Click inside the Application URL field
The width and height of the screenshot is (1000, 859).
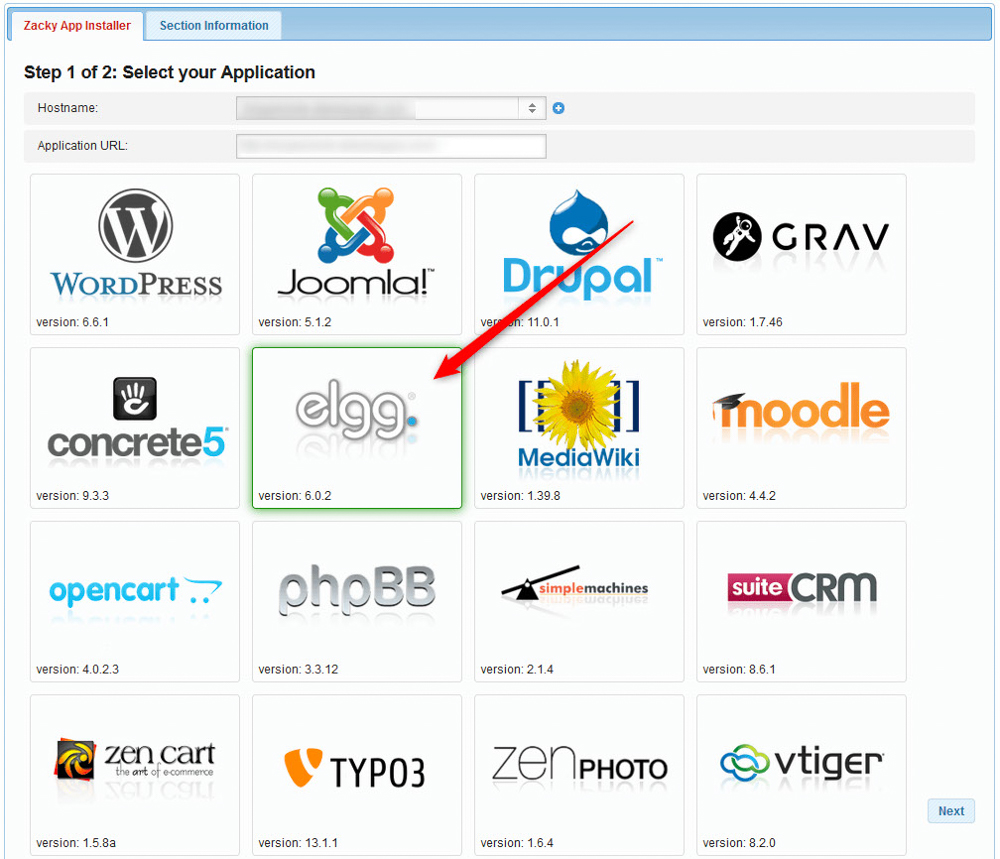coord(390,145)
